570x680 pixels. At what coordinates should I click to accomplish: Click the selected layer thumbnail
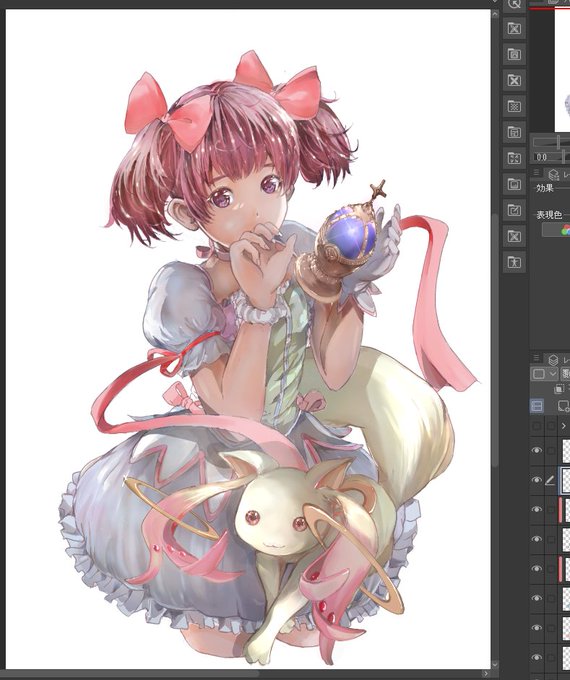(x=566, y=480)
